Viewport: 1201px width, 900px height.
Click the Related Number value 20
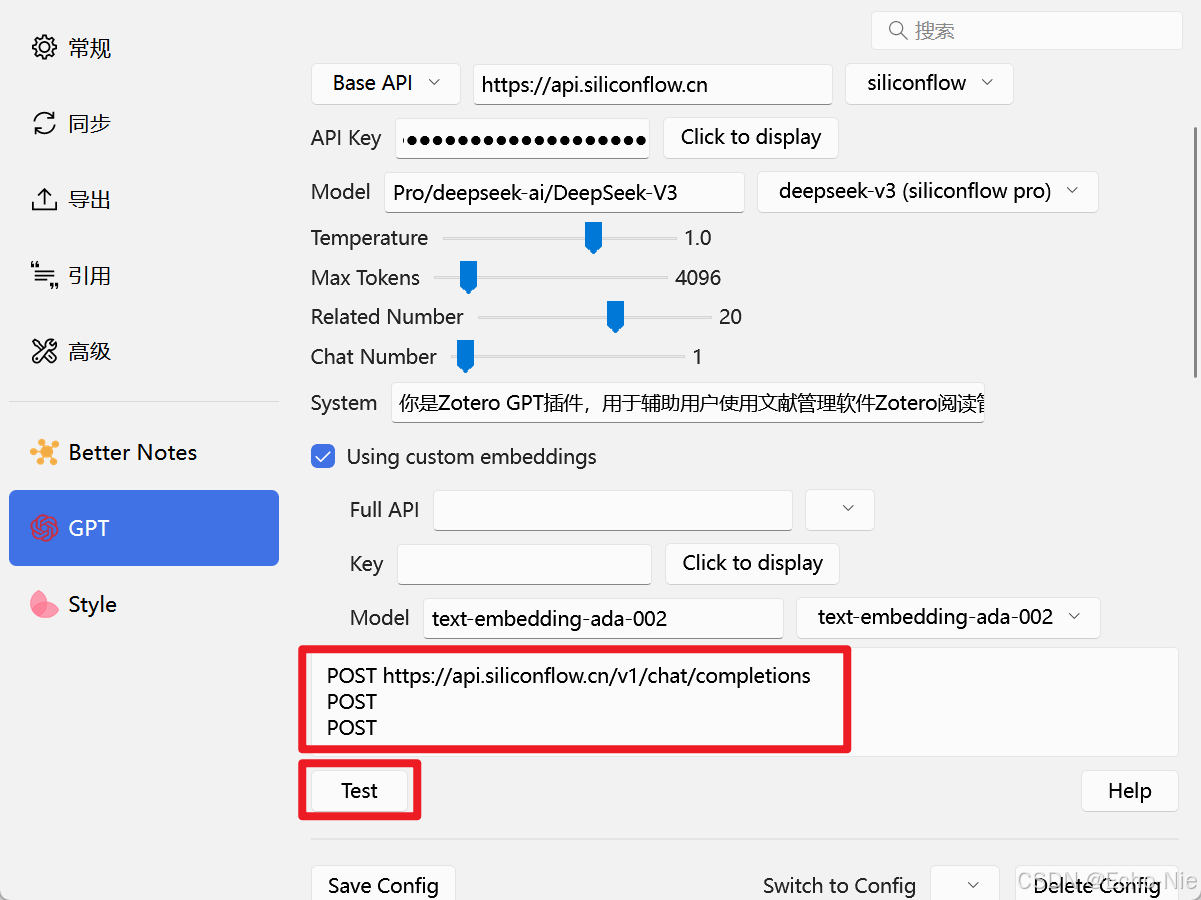[x=730, y=316]
